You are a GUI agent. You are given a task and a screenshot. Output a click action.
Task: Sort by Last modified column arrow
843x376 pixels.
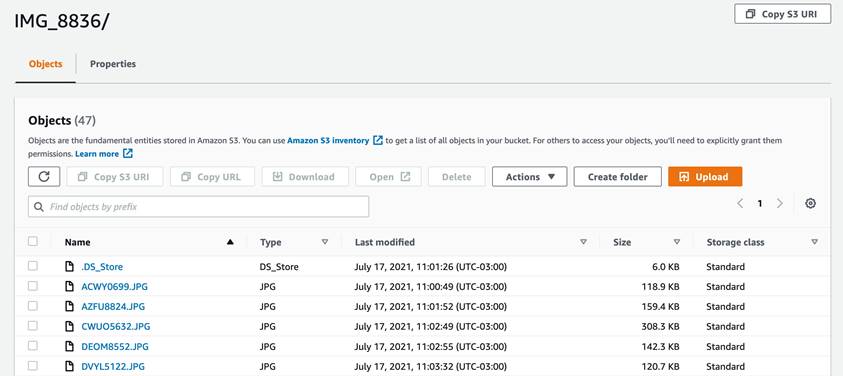[x=583, y=242]
